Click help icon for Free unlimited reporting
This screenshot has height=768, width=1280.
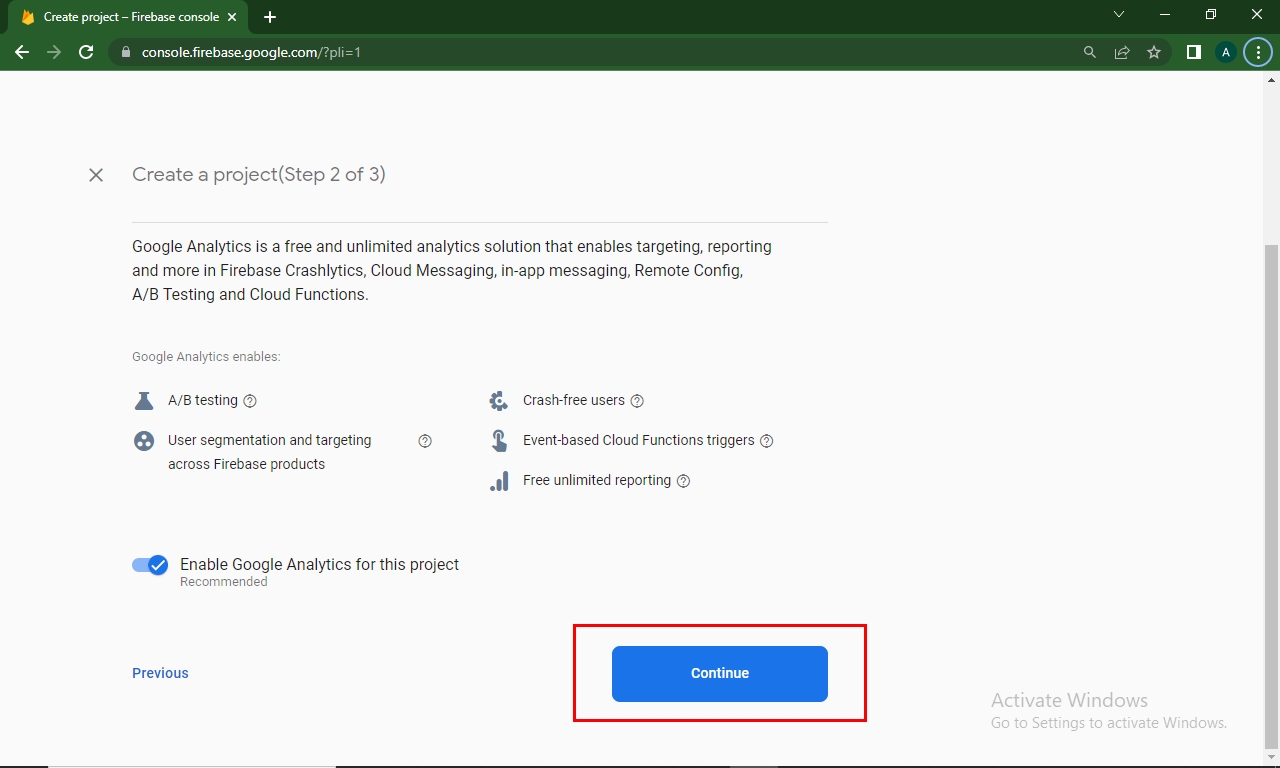point(684,481)
